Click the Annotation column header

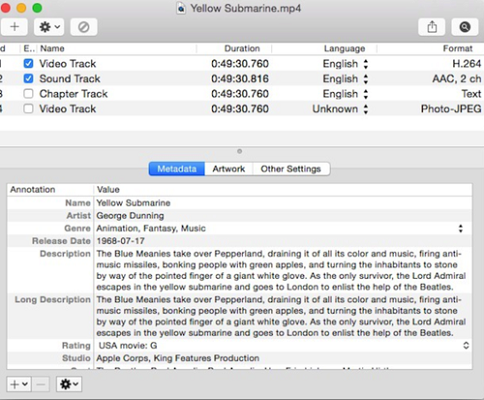(x=32, y=189)
